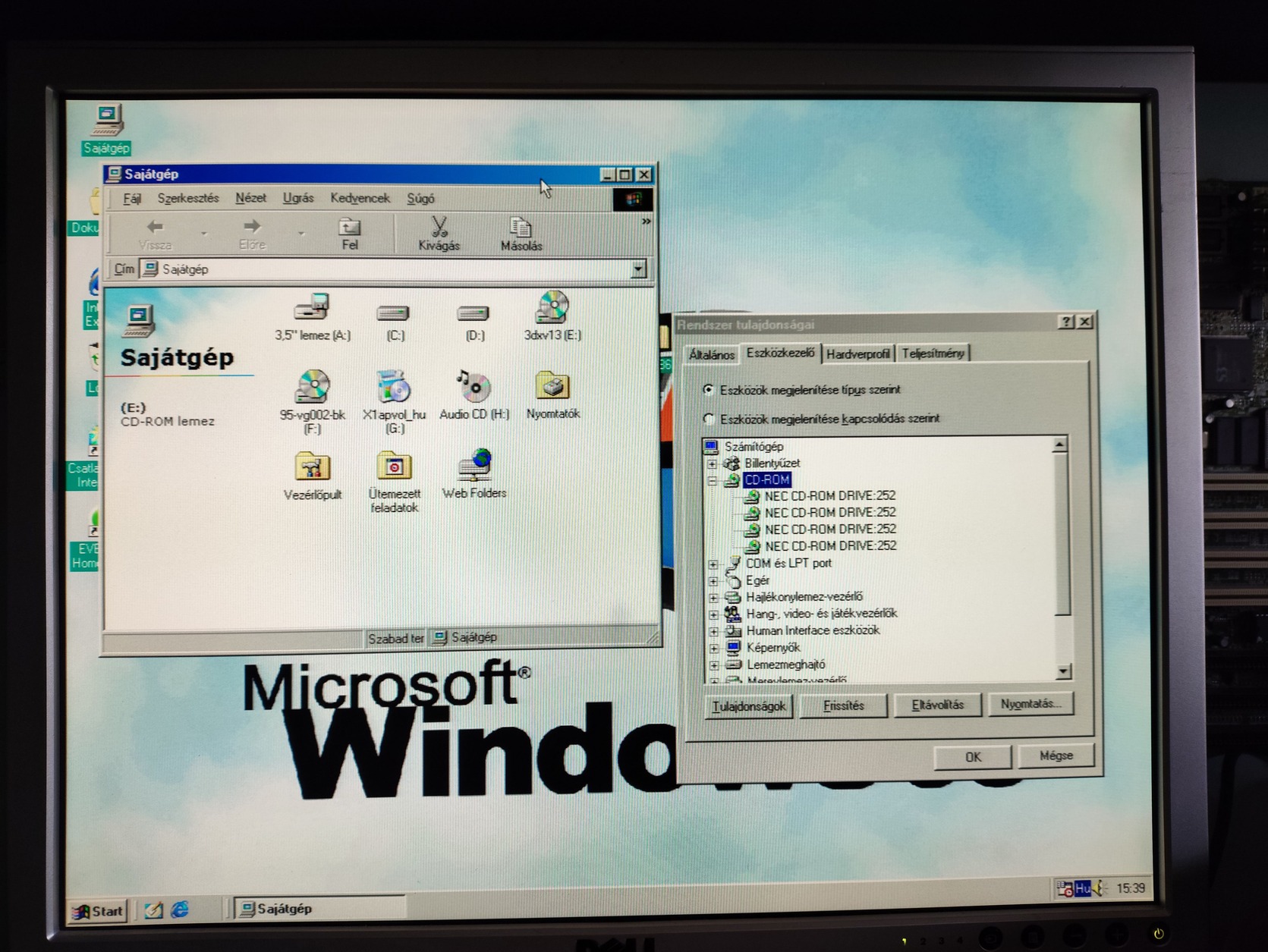Click the Előre forward arrow toolbar button
The height and width of the screenshot is (952, 1268).
[x=252, y=234]
